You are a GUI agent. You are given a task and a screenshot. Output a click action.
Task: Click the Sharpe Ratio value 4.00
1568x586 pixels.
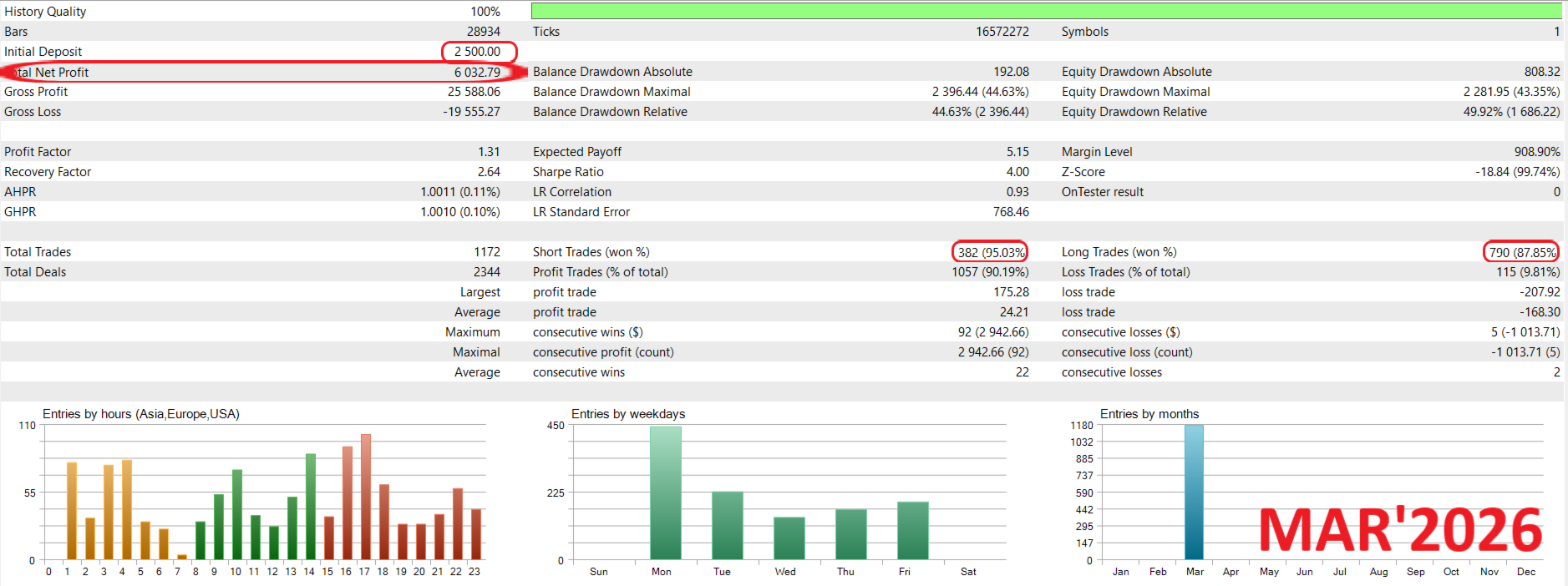[1017, 172]
